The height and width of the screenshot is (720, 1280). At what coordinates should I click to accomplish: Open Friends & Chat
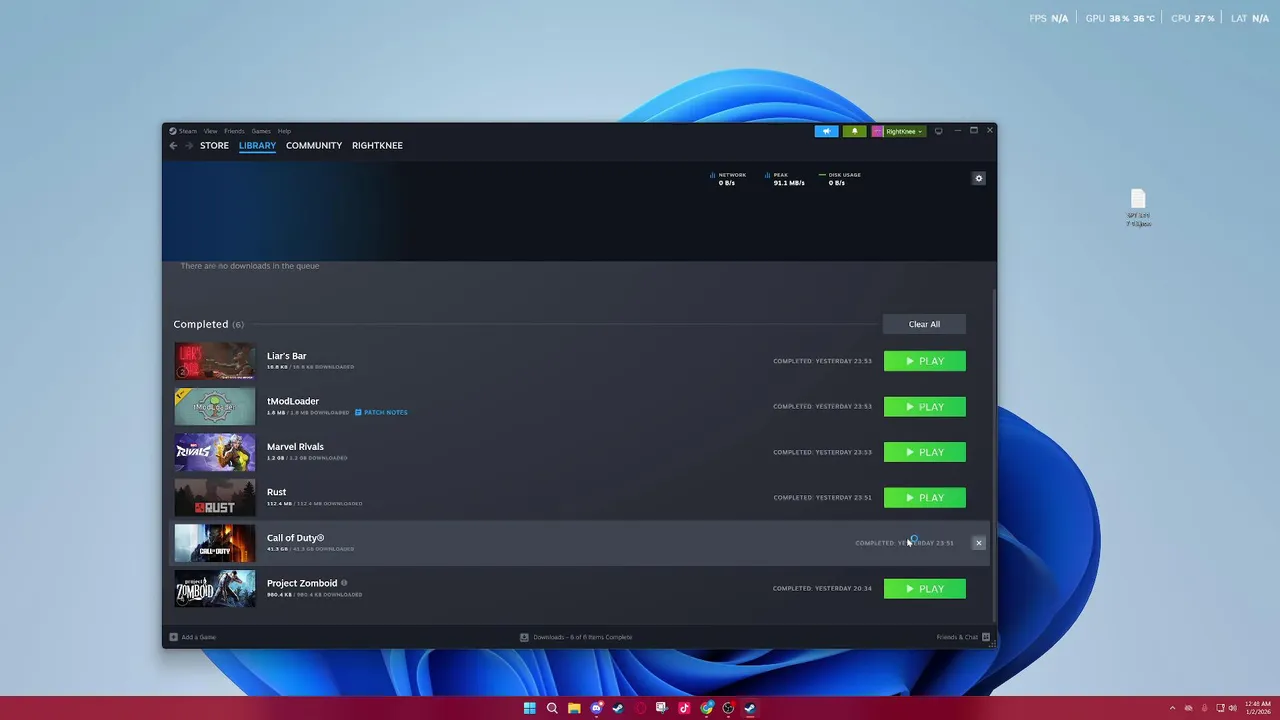963,637
